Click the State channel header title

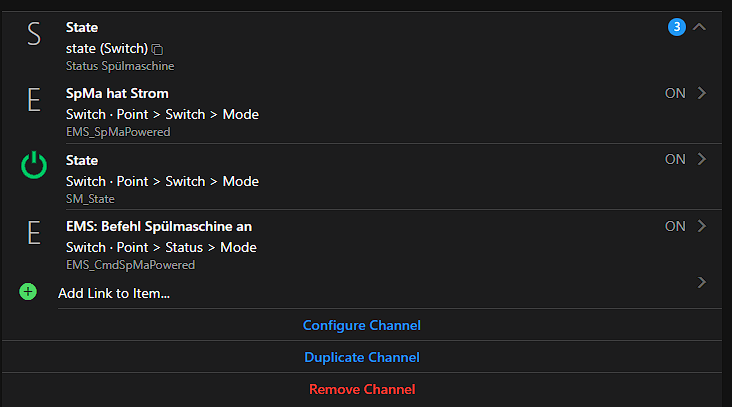[82, 28]
